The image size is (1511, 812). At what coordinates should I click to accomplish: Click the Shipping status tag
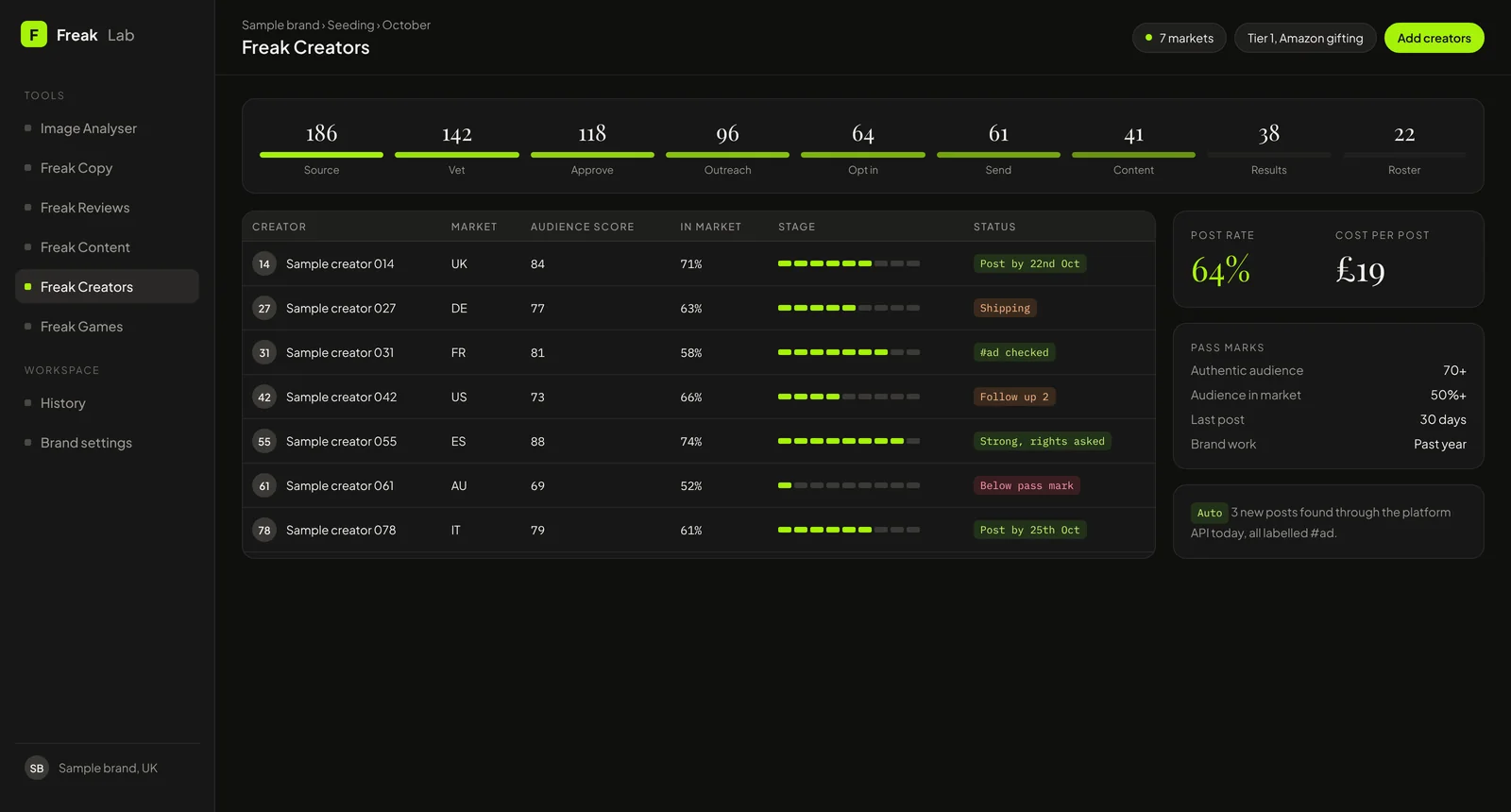click(x=1005, y=308)
